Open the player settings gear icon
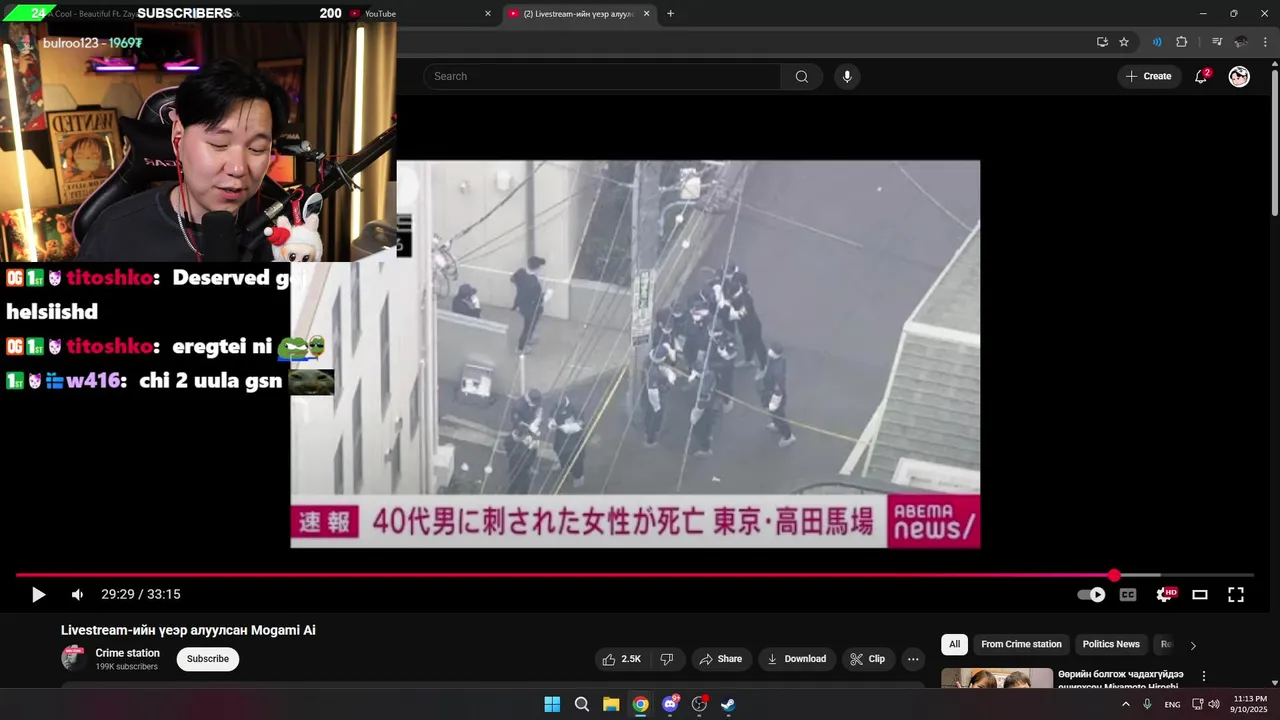Image resolution: width=1280 pixels, height=720 pixels. click(1164, 595)
